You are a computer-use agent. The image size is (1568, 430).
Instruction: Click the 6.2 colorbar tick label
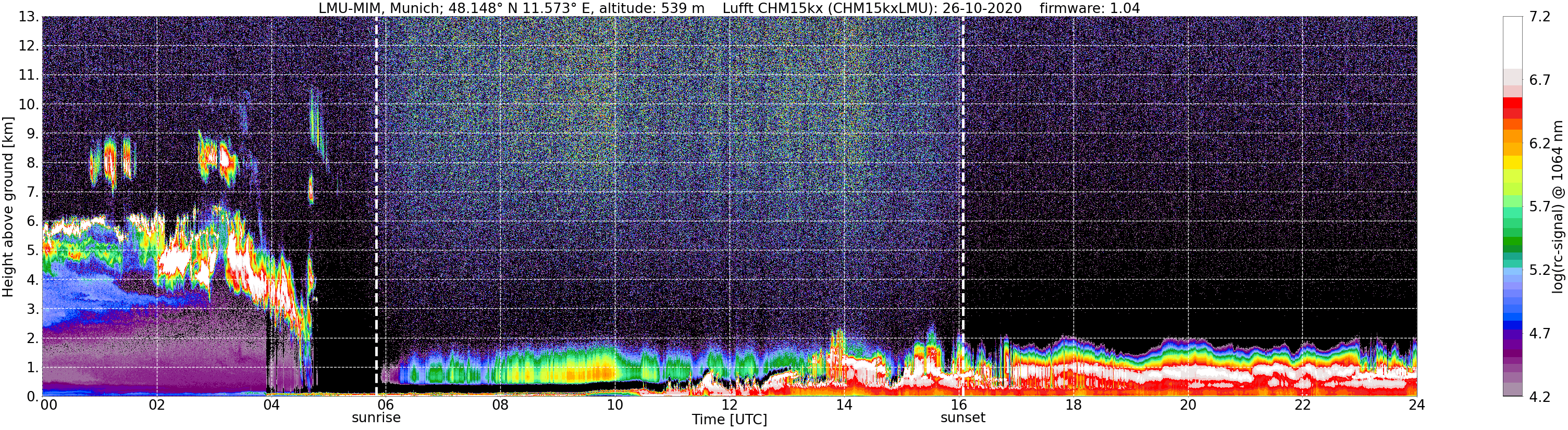tap(1539, 144)
